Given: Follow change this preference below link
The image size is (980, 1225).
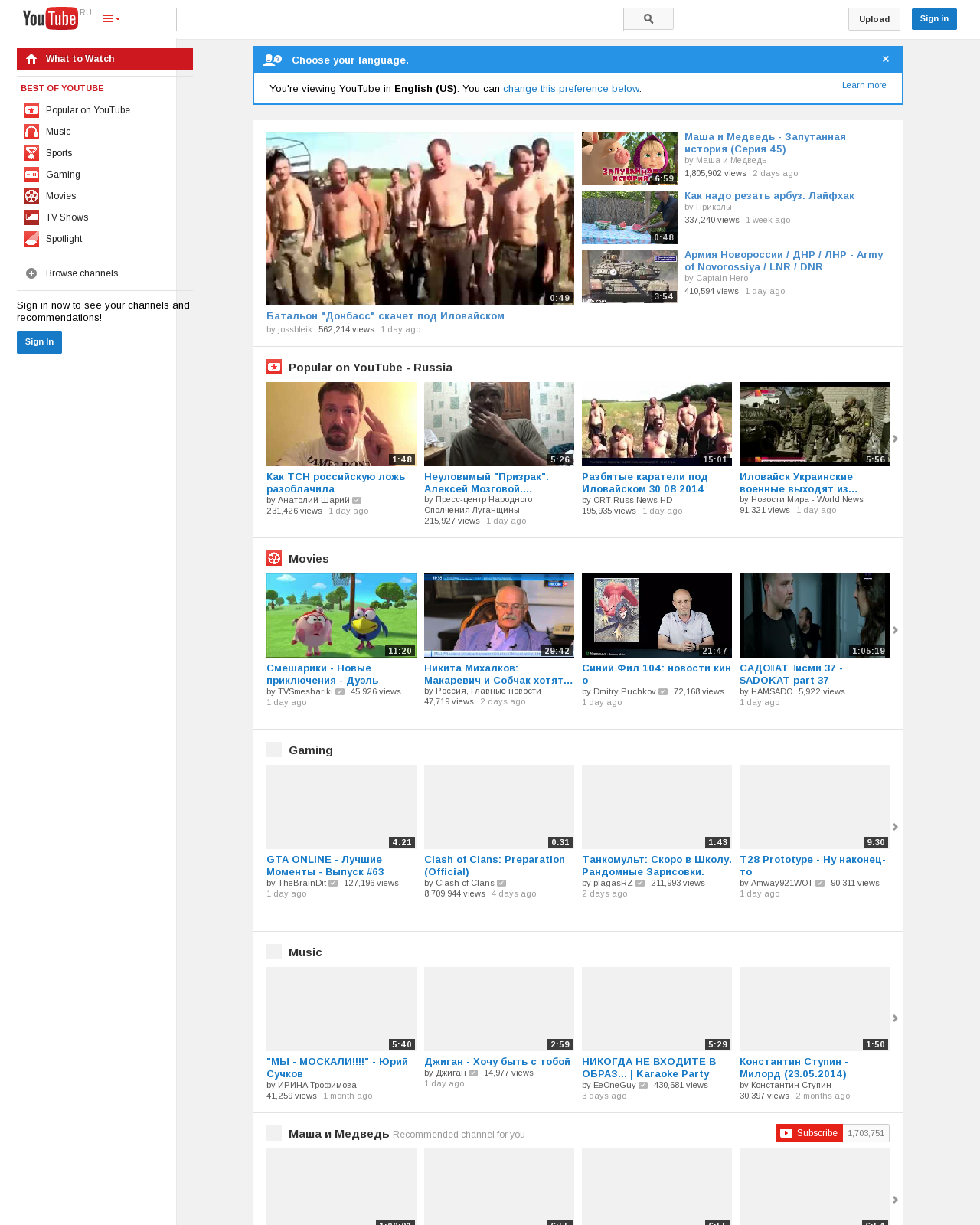Looking at the screenshot, I should coord(571,89).
